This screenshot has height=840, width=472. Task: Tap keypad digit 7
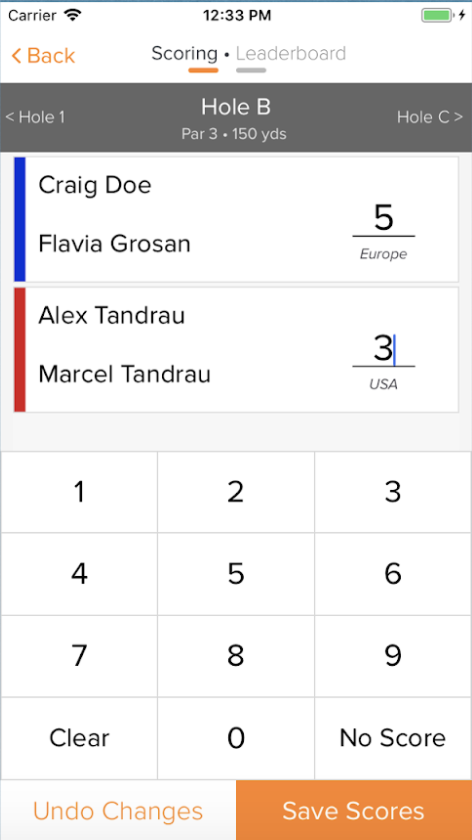coord(79,656)
